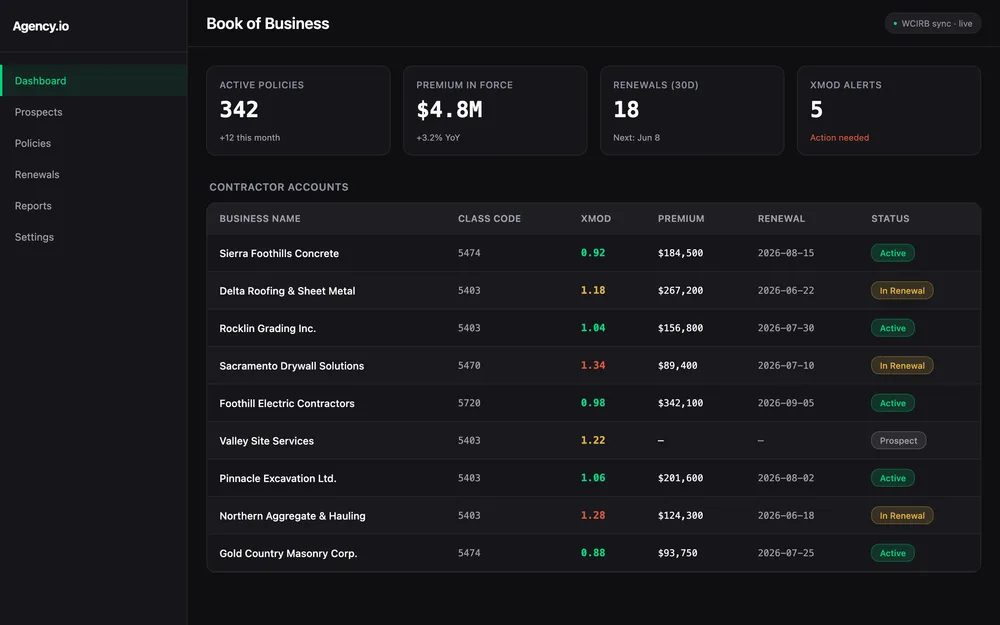Image resolution: width=1000 pixels, height=625 pixels.
Task: Click premium $267,200
Action: pyautogui.click(x=680, y=290)
